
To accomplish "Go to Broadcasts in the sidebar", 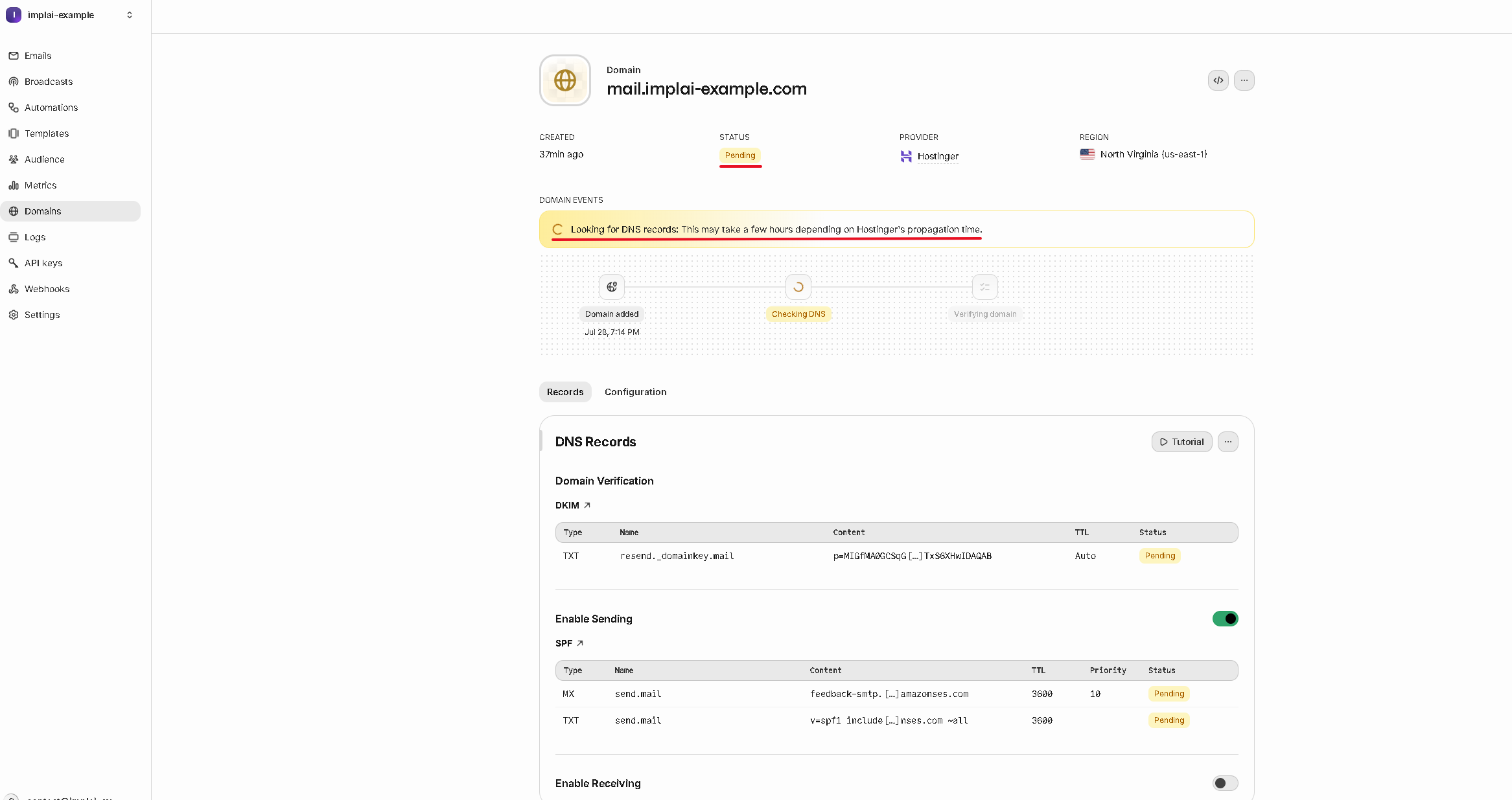I will click(x=71, y=82).
